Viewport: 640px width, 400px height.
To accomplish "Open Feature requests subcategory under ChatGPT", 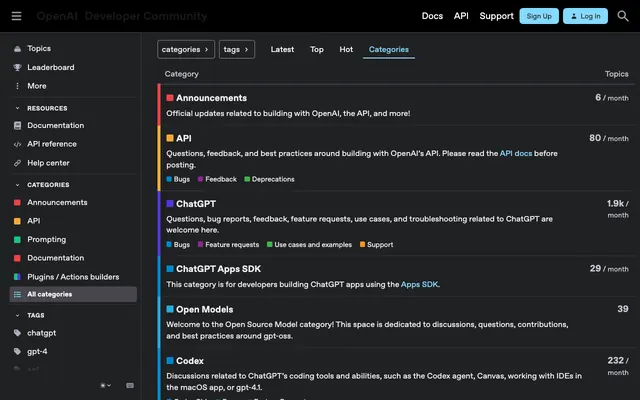I will (229, 244).
